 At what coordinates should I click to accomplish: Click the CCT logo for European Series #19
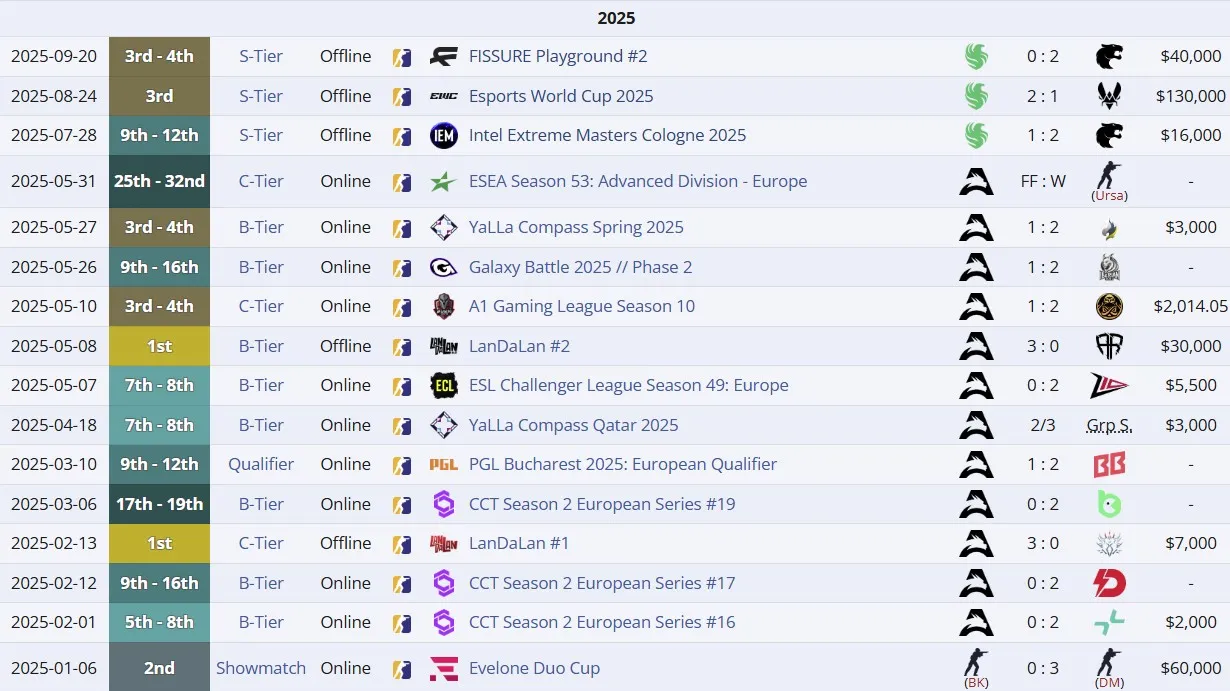tap(444, 504)
